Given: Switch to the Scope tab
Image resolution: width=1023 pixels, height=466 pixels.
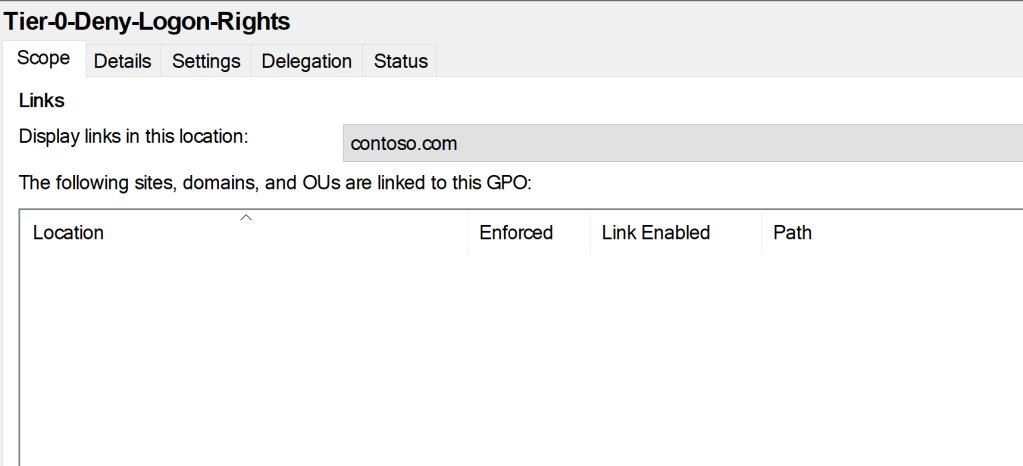Looking at the screenshot, I should pos(44,58).
